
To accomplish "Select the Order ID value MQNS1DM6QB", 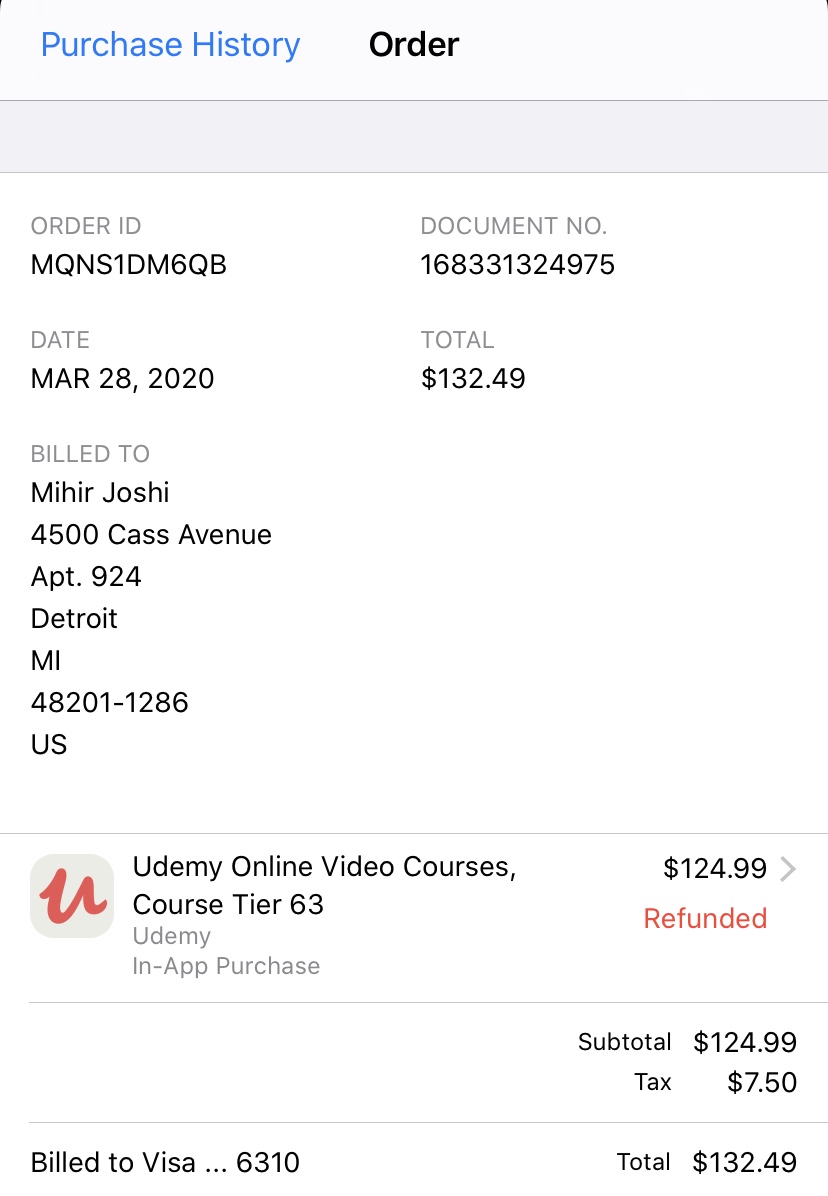I will [x=129, y=265].
